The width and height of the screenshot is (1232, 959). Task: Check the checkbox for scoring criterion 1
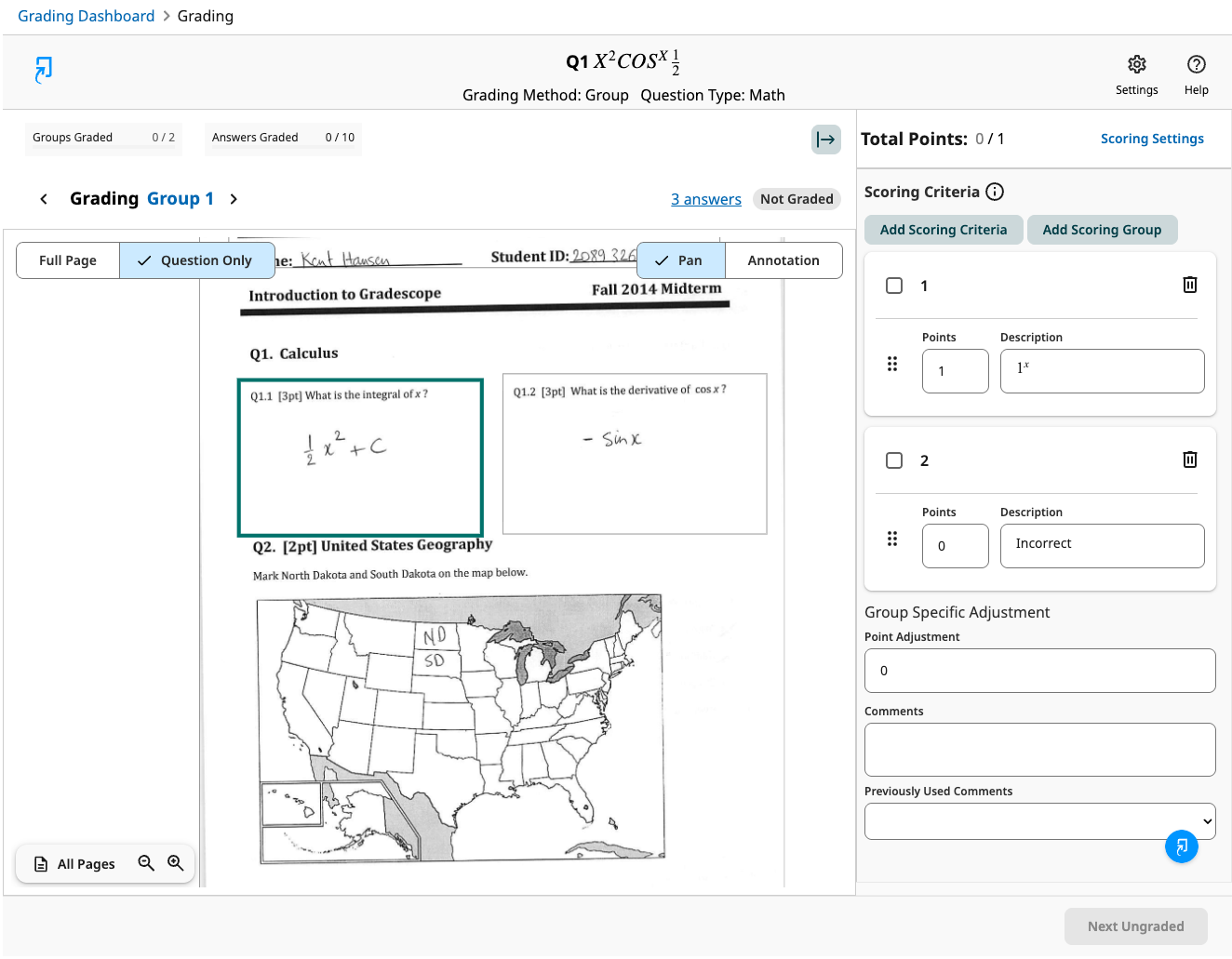point(894,286)
